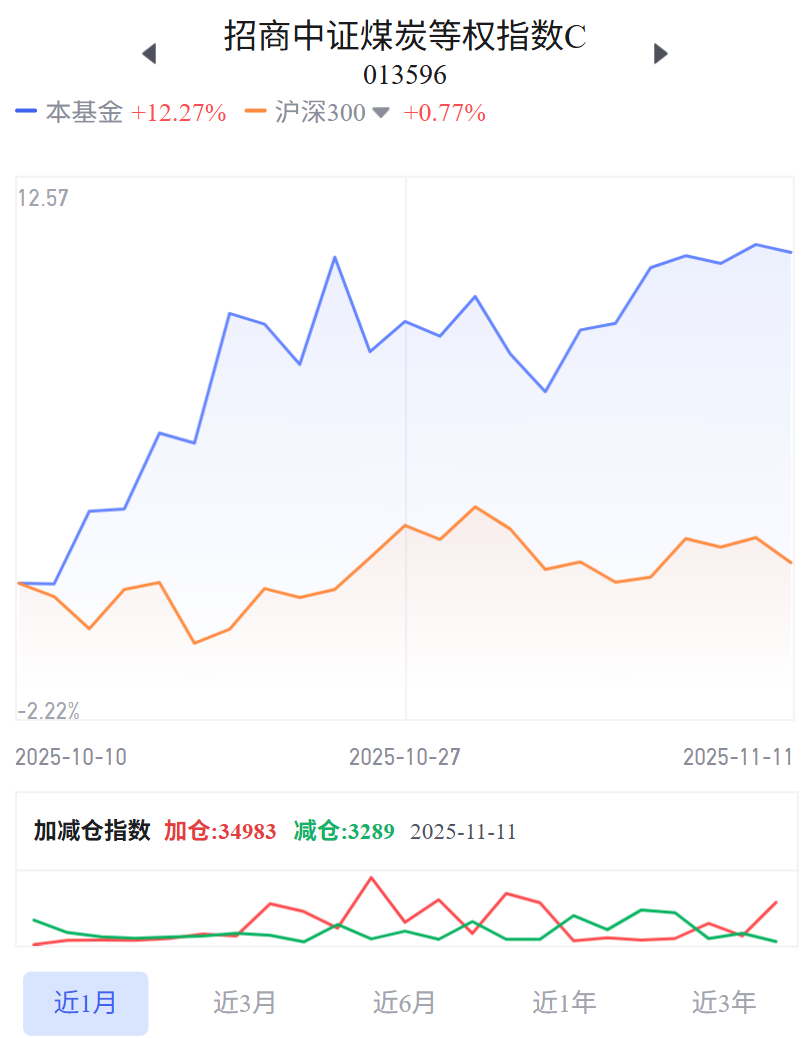Screen dimensions: 807x1038
Task: Open the 沪深300 benchmark dropdown arrow
Action: [x=381, y=113]
